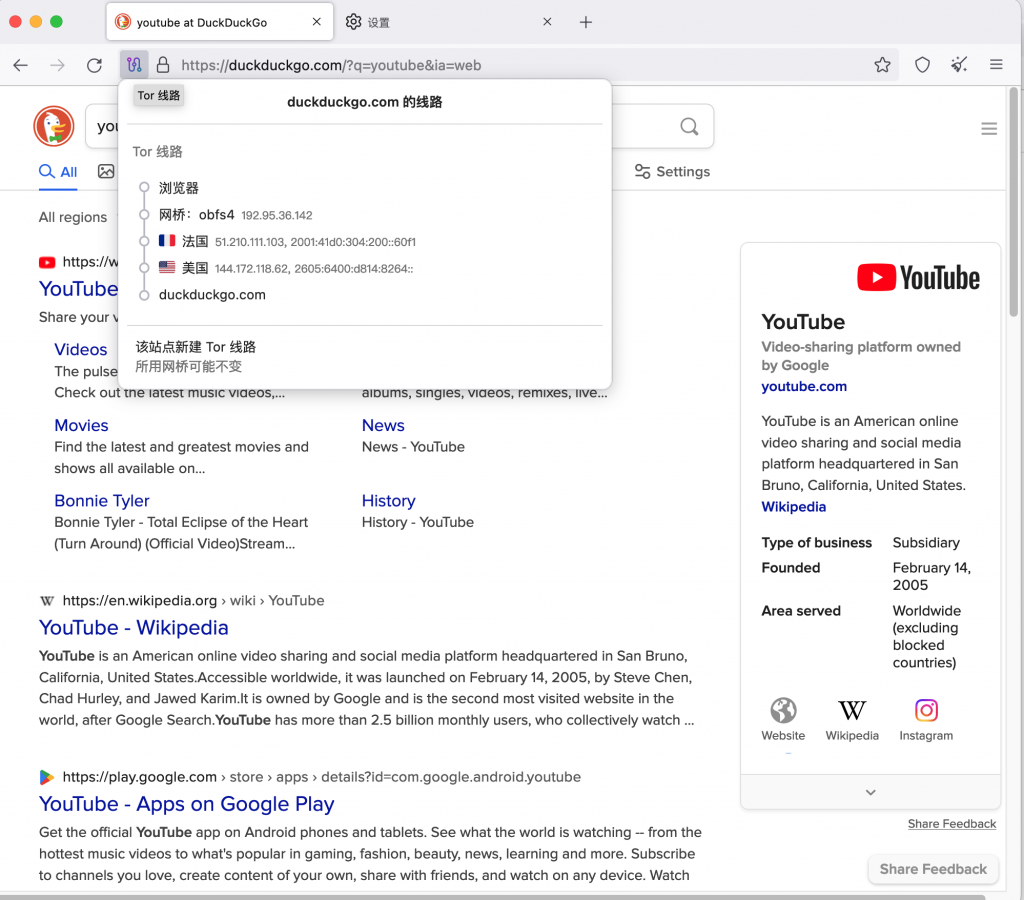Open the YouTube - Wikipedia result link
1024x900 pixels.
(x=133, y=627)
